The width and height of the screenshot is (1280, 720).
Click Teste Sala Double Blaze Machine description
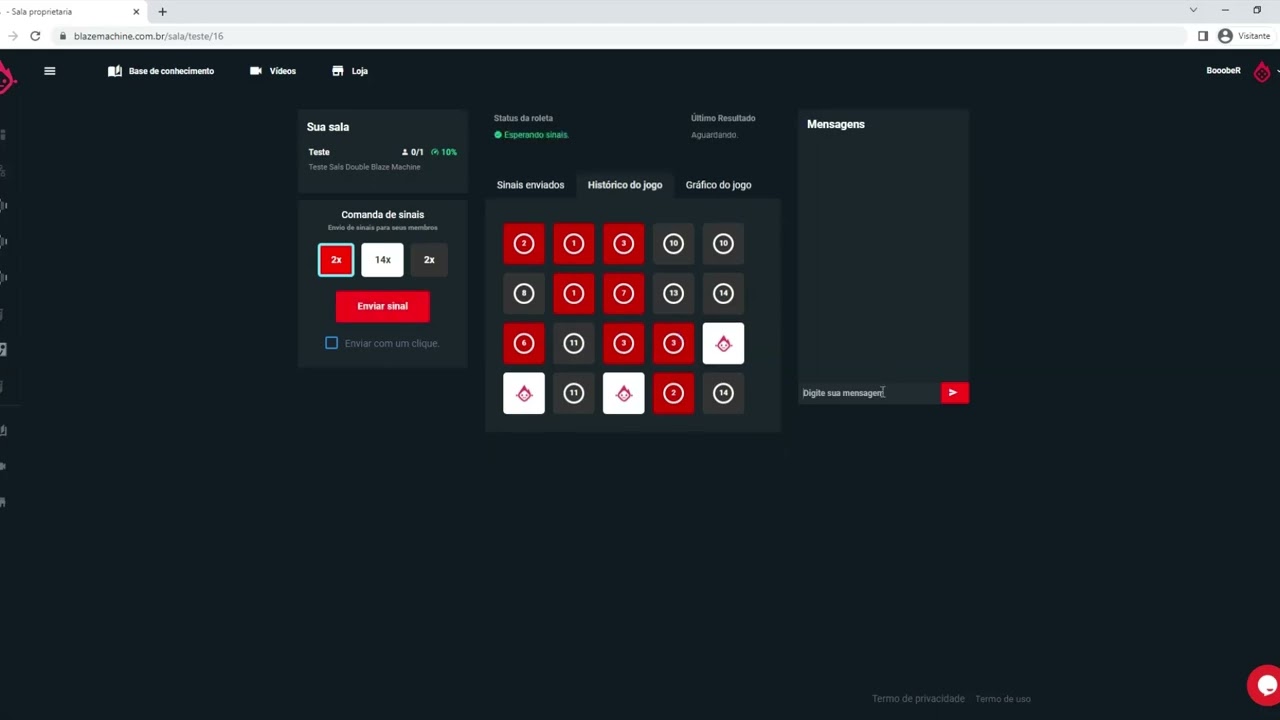click(364, 167)
